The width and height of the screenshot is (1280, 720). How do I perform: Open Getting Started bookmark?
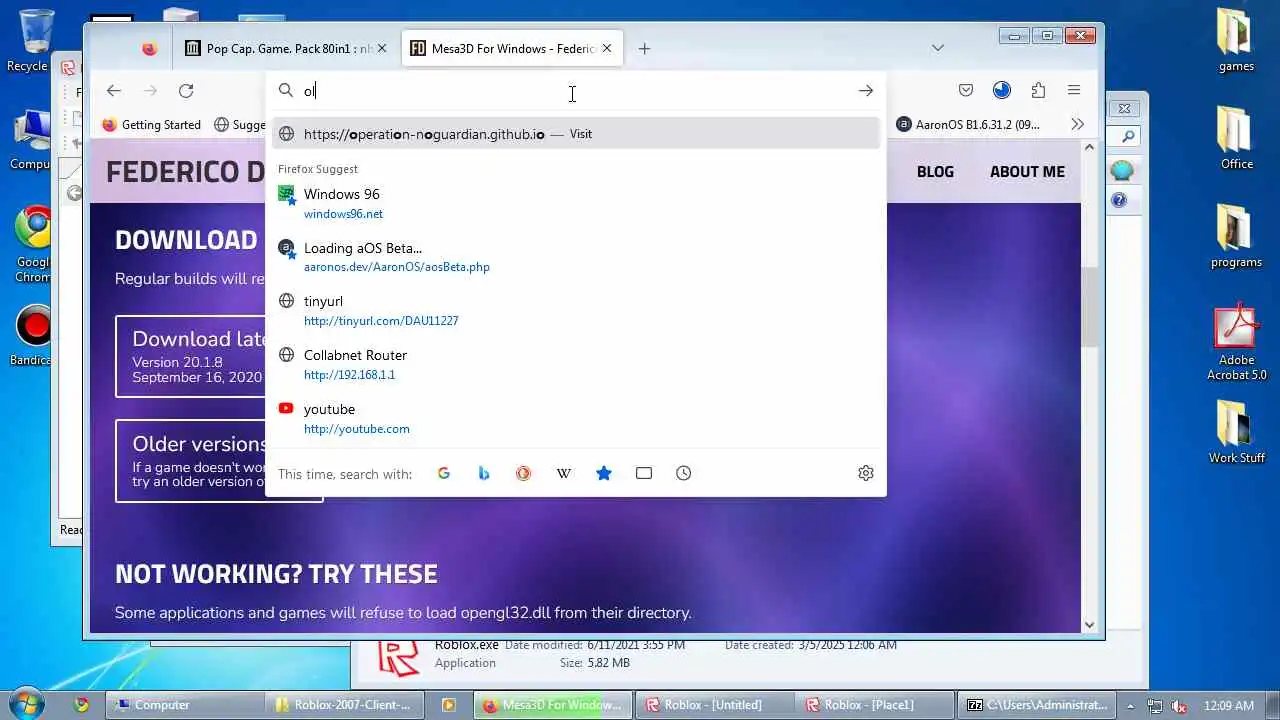pyautogui.click(x=151, y=125)
